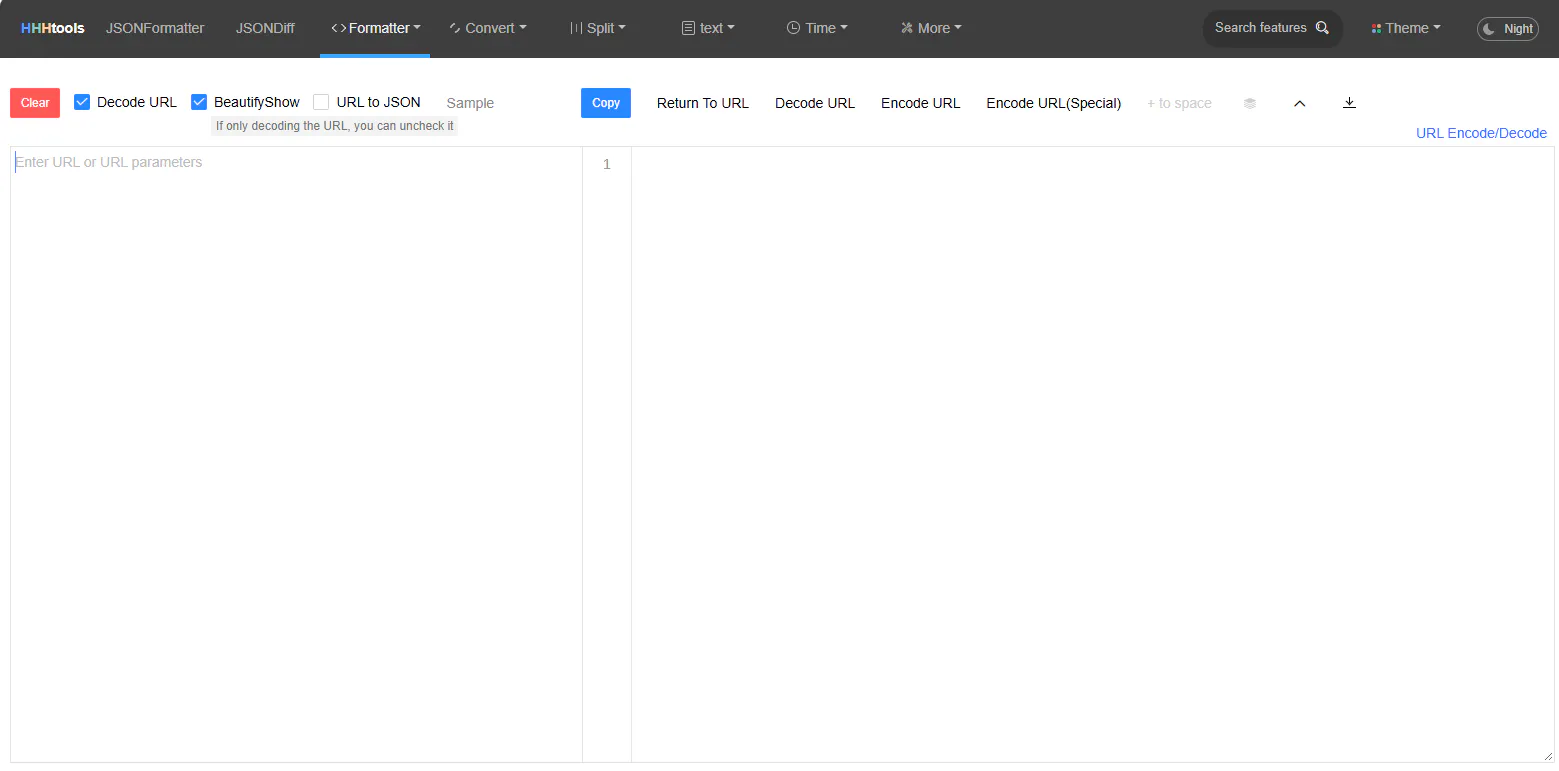Open the Time dropdown
The width and height of the screenshot is (1559, 771).
(817, 28)
